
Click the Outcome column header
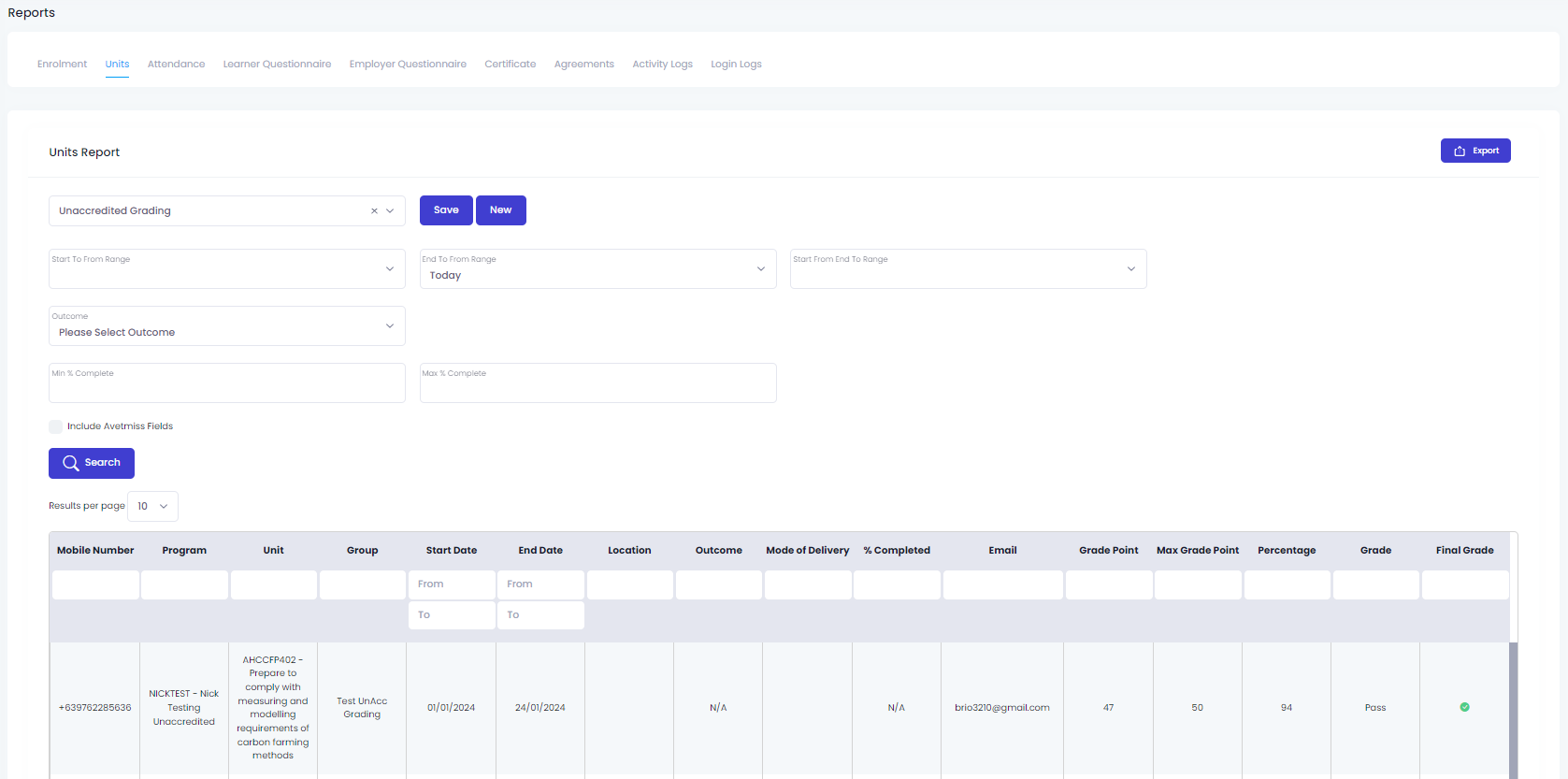pos(719,551)
